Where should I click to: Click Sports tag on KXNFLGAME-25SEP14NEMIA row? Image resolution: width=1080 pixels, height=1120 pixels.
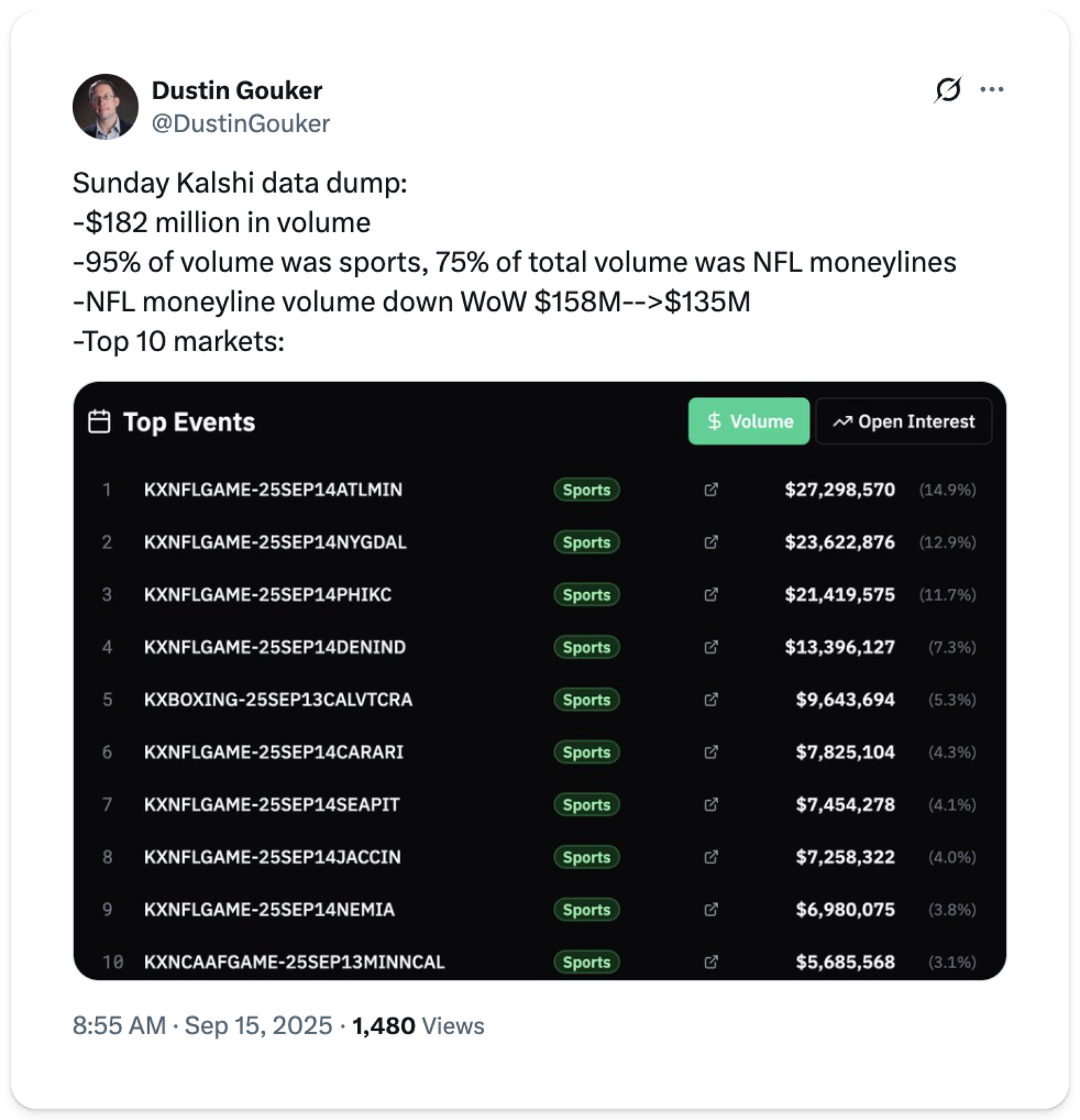click(587, 910)
